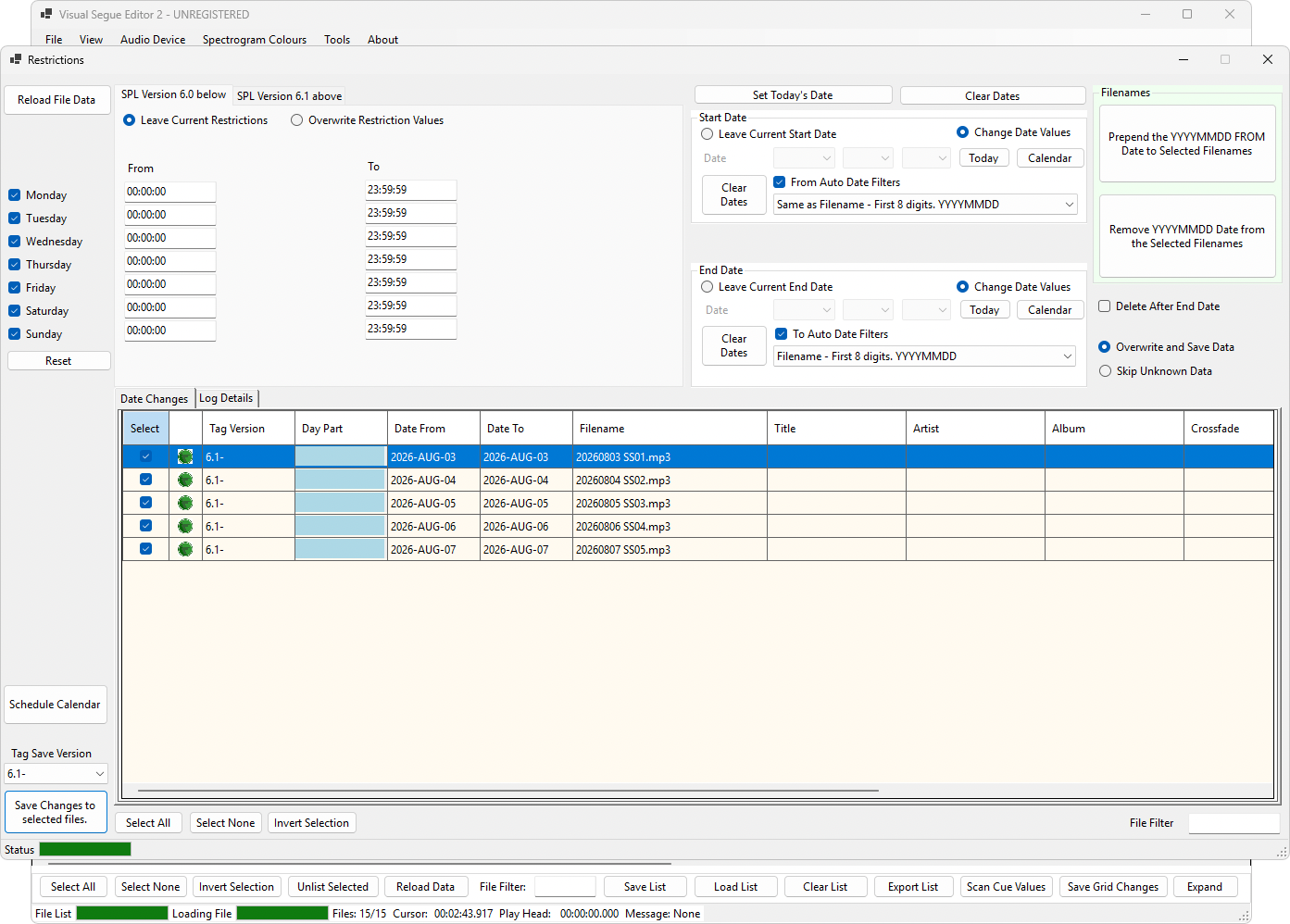Click Export List in main window
1290x924 pixels.
(912, 887)
